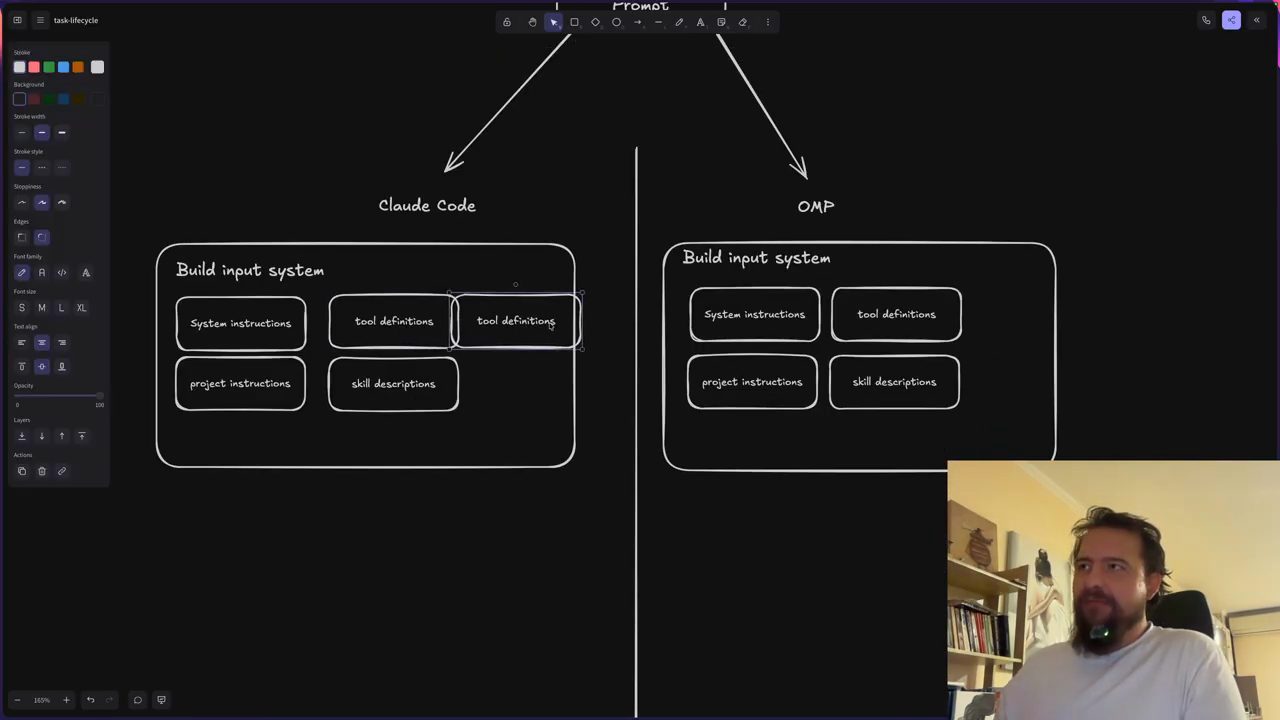The height and width of the screenshot is (720, 1280).
Task: Set font size to M
Action: [x=42, y=307]
